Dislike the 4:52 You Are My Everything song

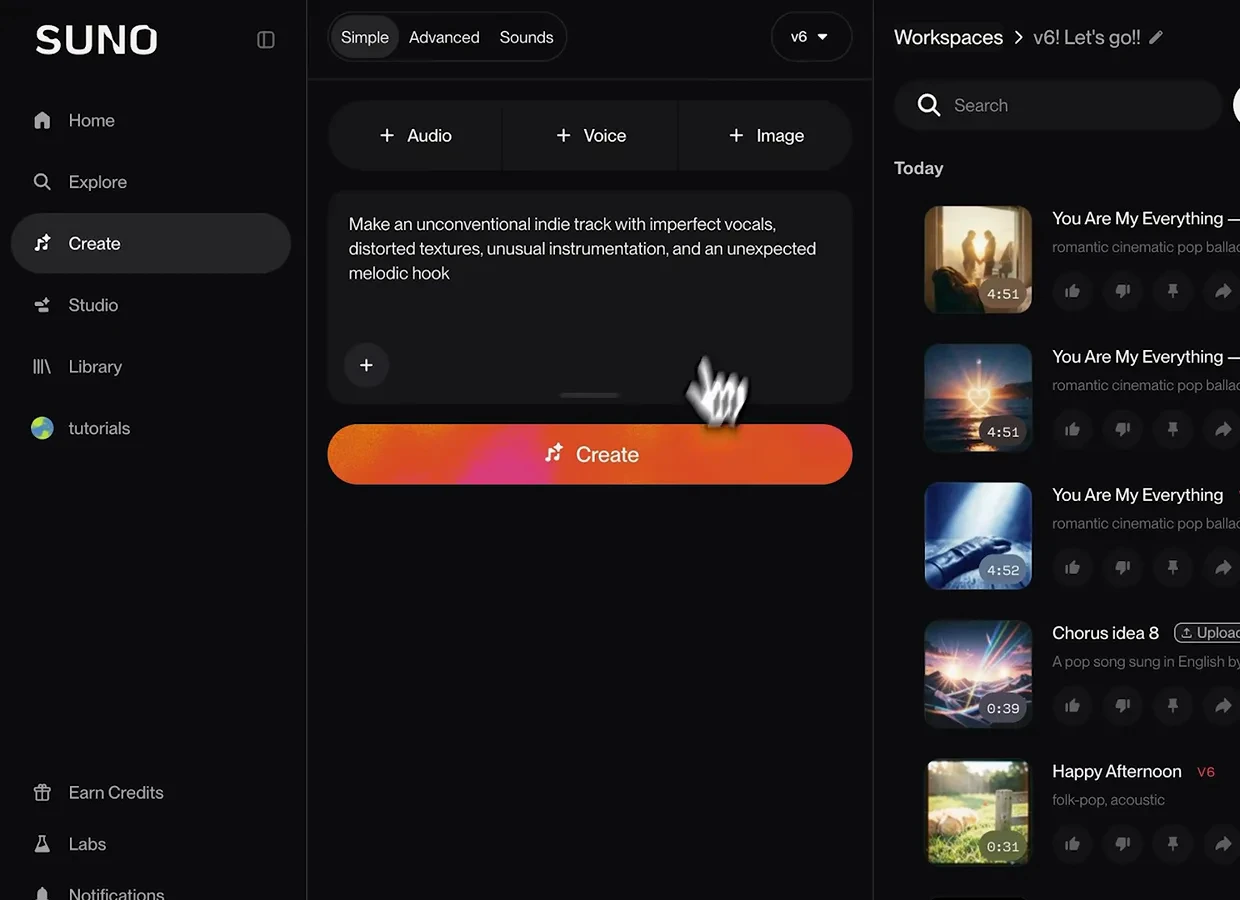[1122, 568]
